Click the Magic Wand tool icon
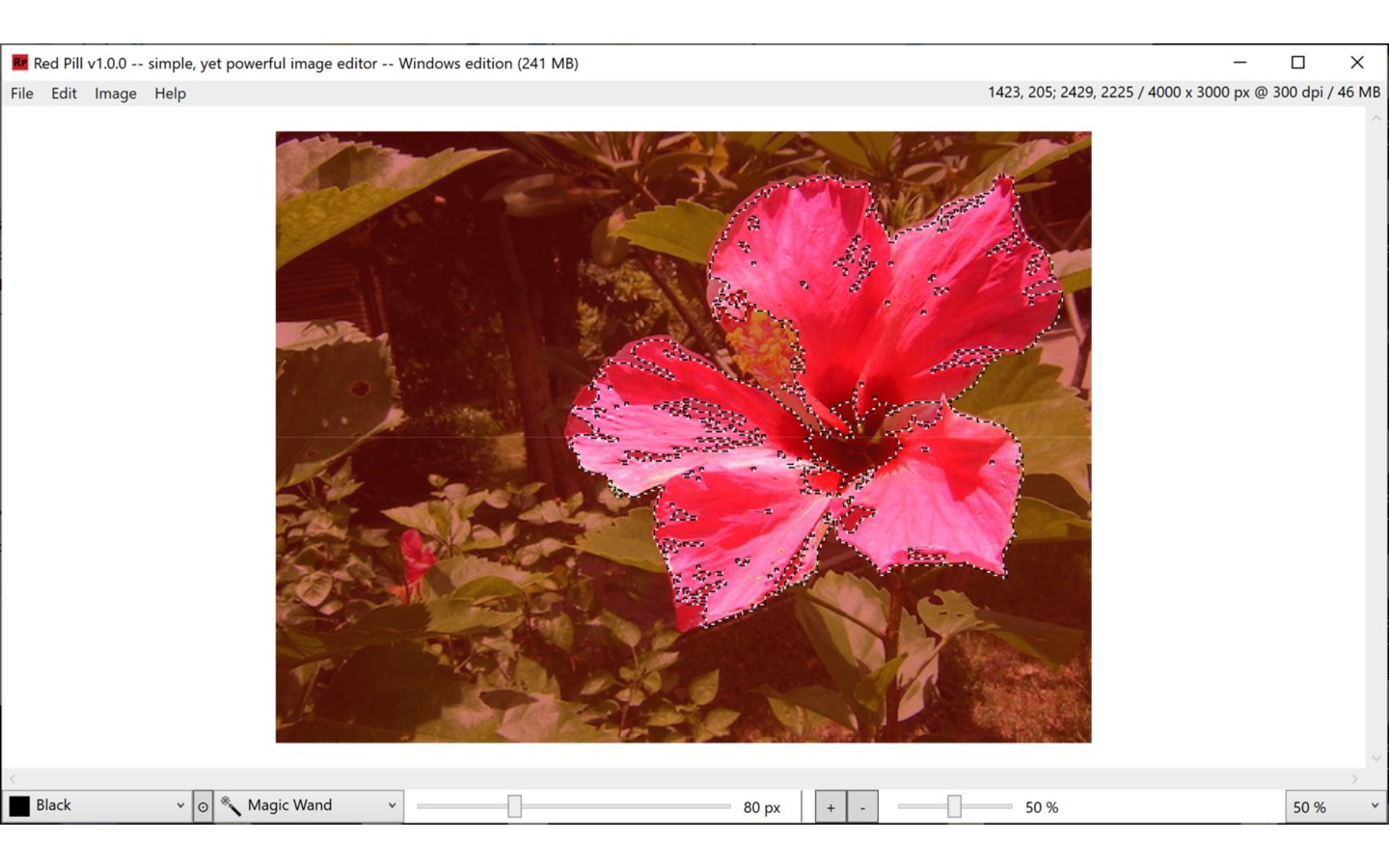The image size is (1389, 868). 231,805
